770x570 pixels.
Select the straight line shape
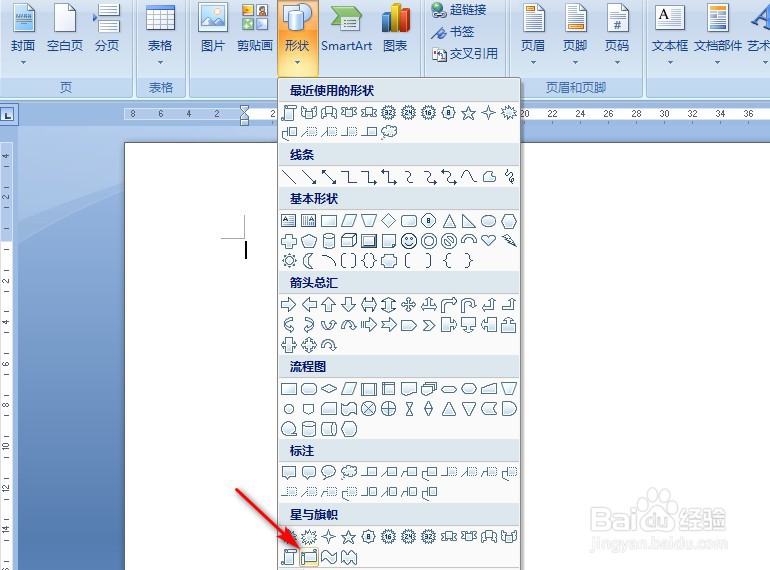(289, 177)
